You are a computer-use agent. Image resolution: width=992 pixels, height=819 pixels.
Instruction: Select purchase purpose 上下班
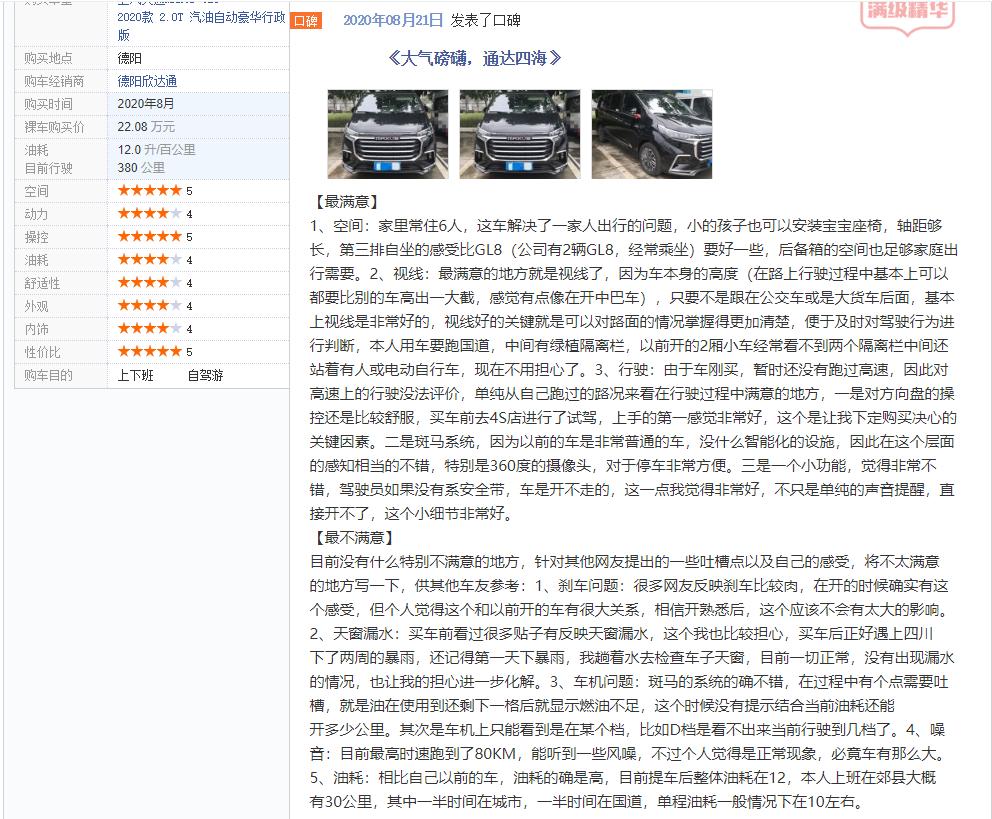[x=135, y=375]
